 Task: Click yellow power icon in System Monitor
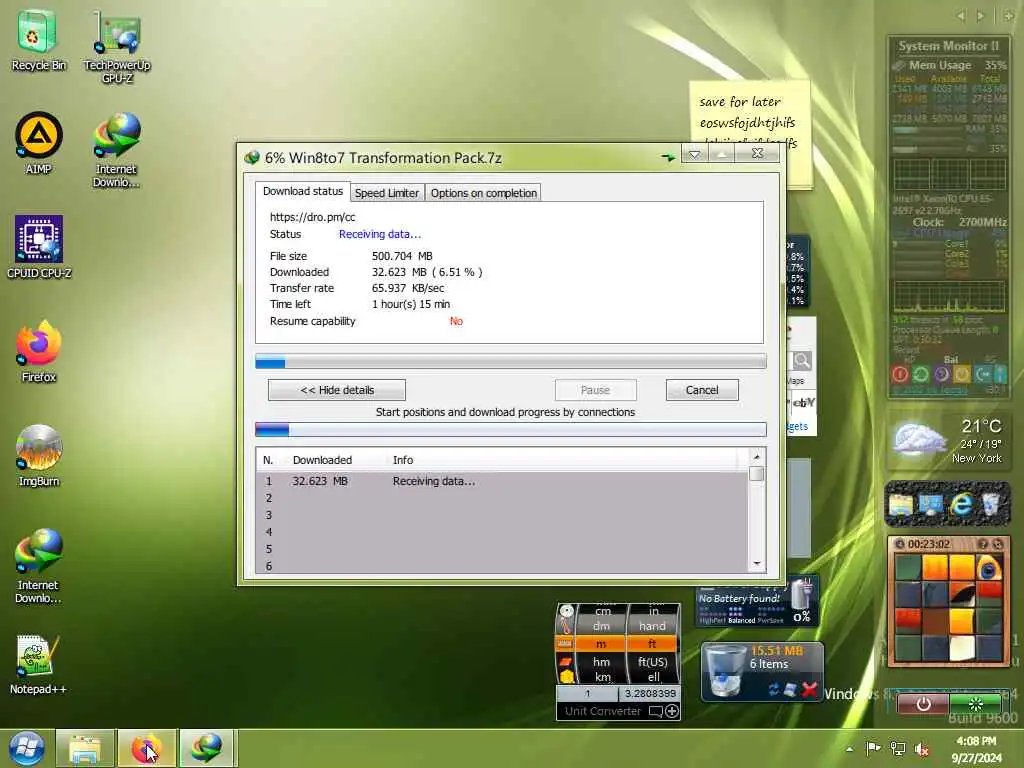click(962, 374)
